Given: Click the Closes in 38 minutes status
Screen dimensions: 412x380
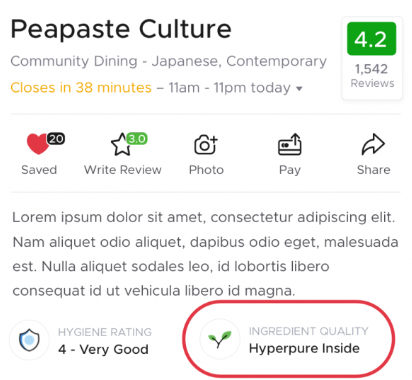Looking at the screenshot, I should click(81, 88).
